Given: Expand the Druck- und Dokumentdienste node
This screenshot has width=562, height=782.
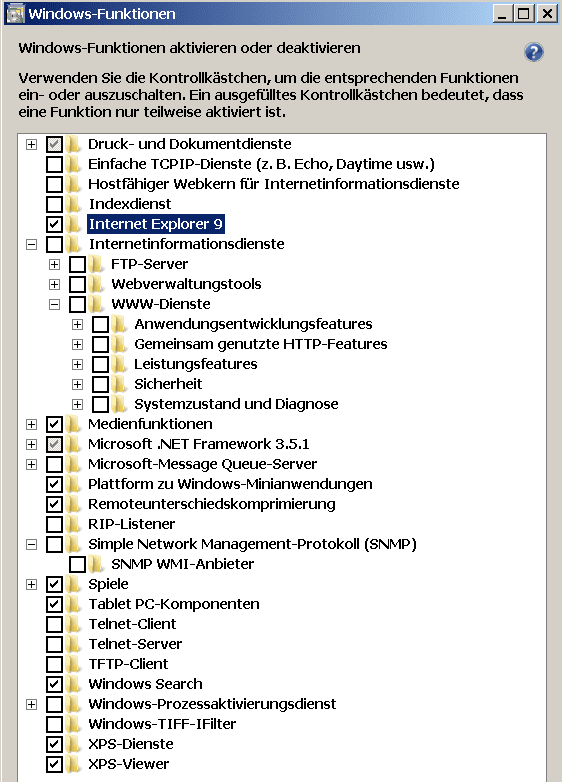Looking at the screenshot, I should [31, 144].
